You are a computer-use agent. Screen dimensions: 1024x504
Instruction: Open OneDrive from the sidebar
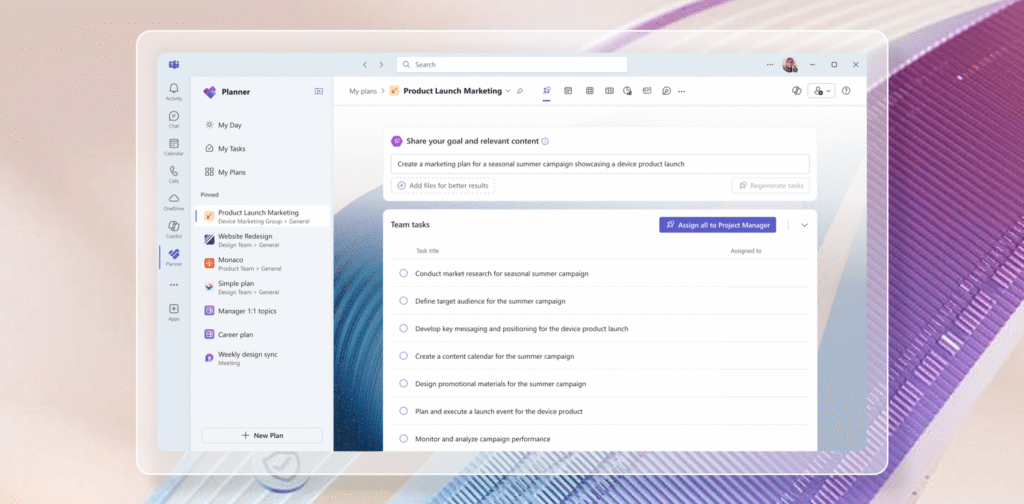(174, 201)
